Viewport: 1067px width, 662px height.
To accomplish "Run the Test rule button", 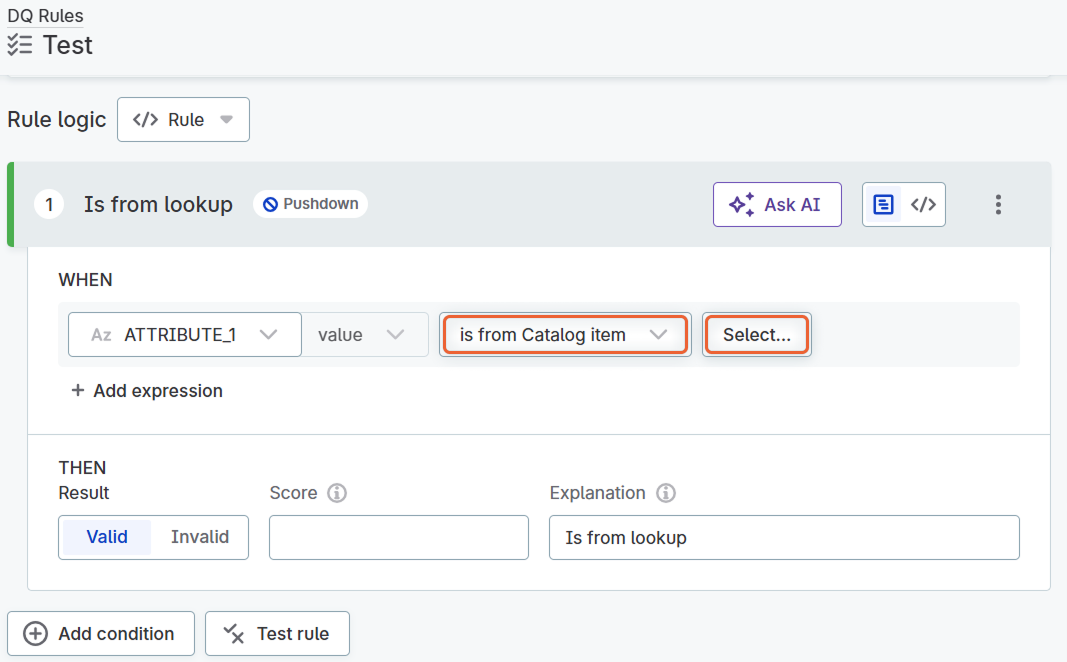I will pos(277,634).
